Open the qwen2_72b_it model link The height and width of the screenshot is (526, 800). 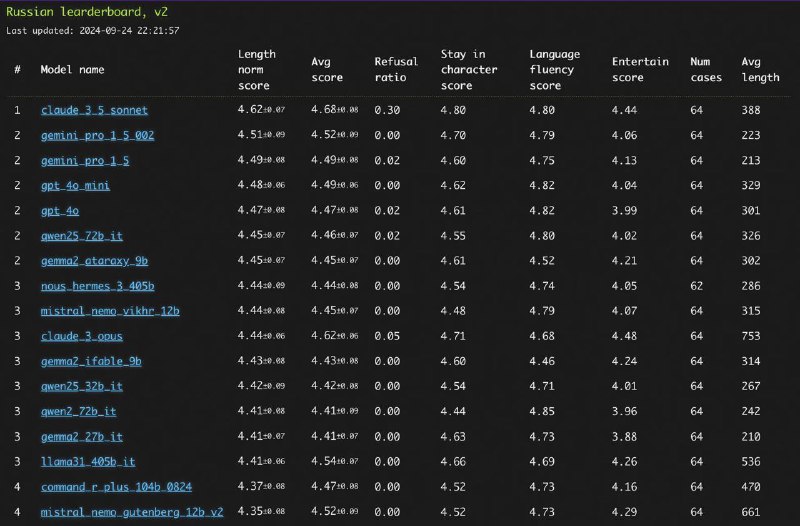[x=79, y=411]
